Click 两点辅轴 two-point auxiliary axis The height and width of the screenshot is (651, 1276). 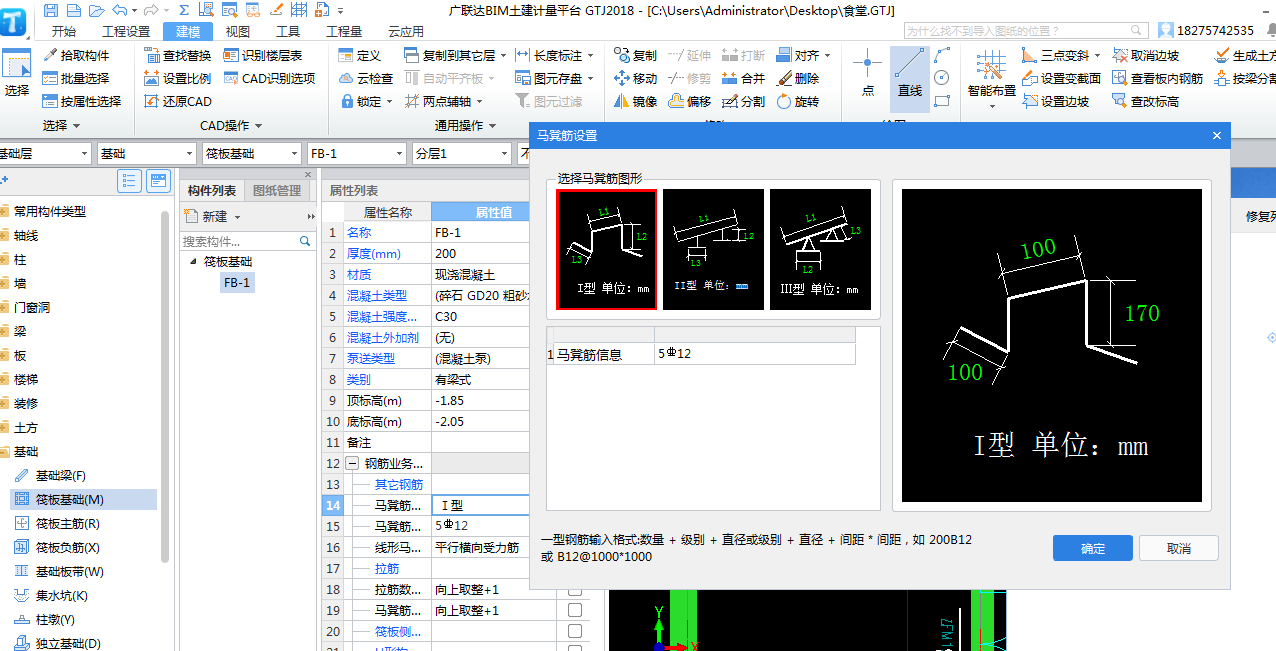pyautogui.click(x=444, y=101)
